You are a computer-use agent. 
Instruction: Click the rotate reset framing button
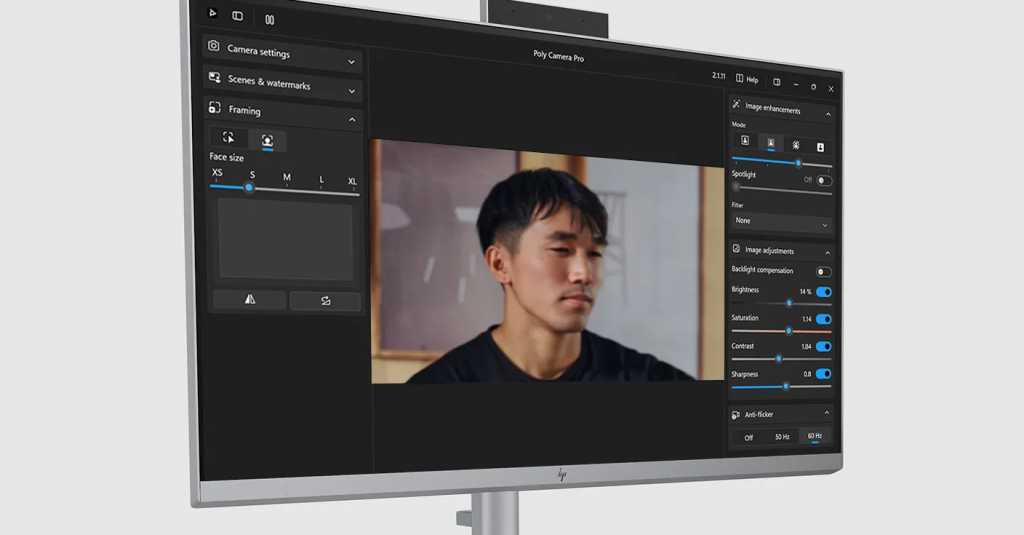[x=325, y=301]
